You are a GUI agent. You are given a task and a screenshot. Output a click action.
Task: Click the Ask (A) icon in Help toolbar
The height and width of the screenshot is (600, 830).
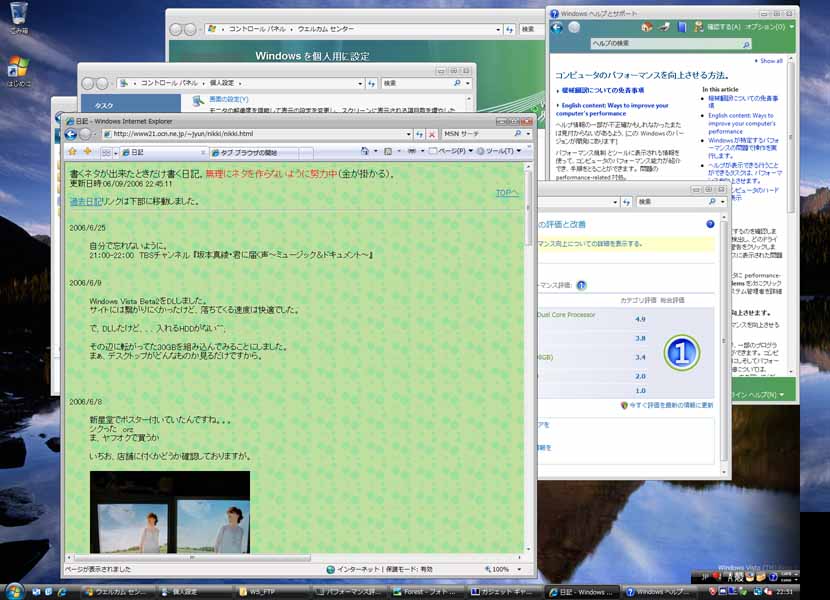click(x=699, y=27)
